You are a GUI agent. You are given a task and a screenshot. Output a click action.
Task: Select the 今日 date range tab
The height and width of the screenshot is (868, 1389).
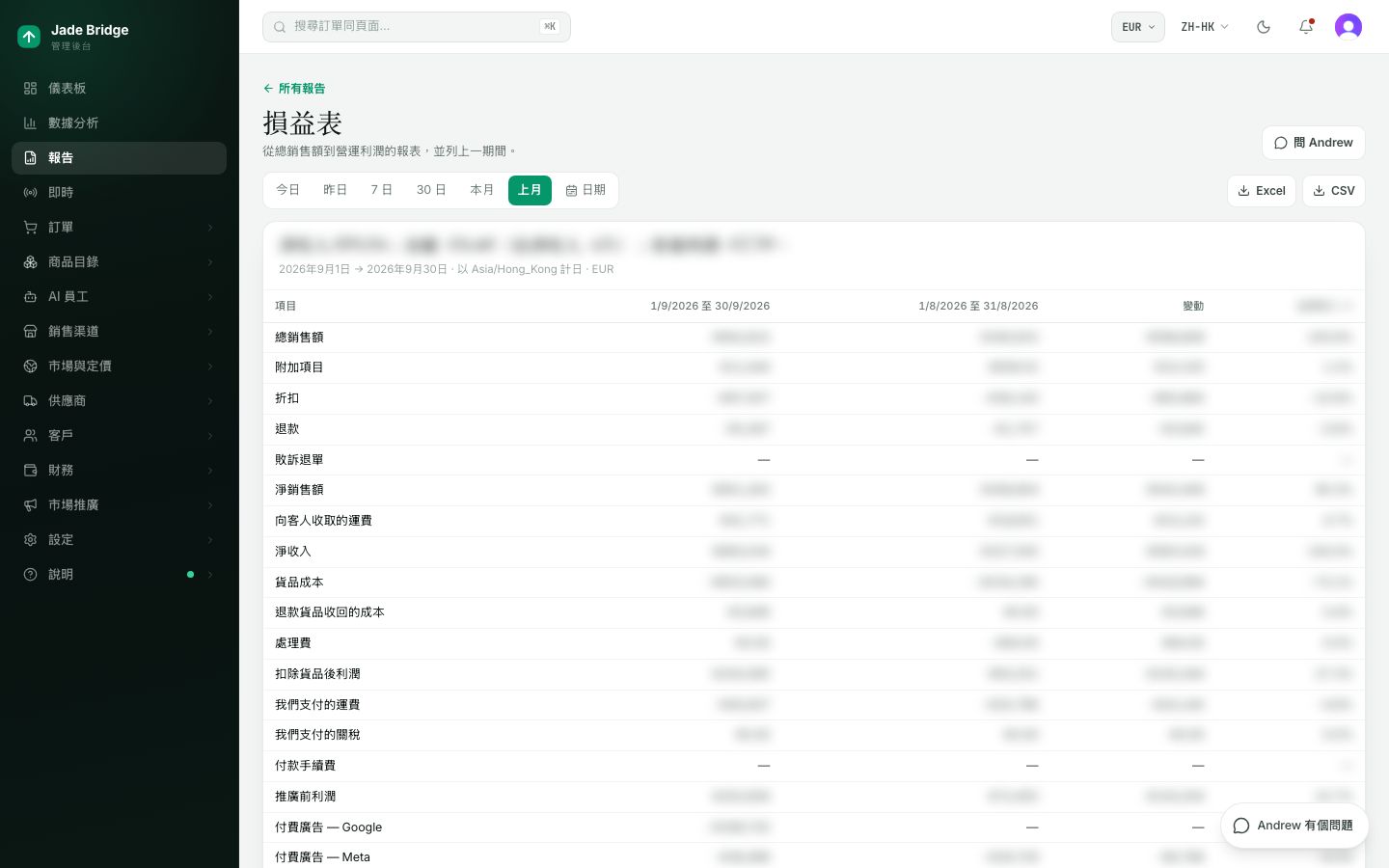tap(287, 190)
